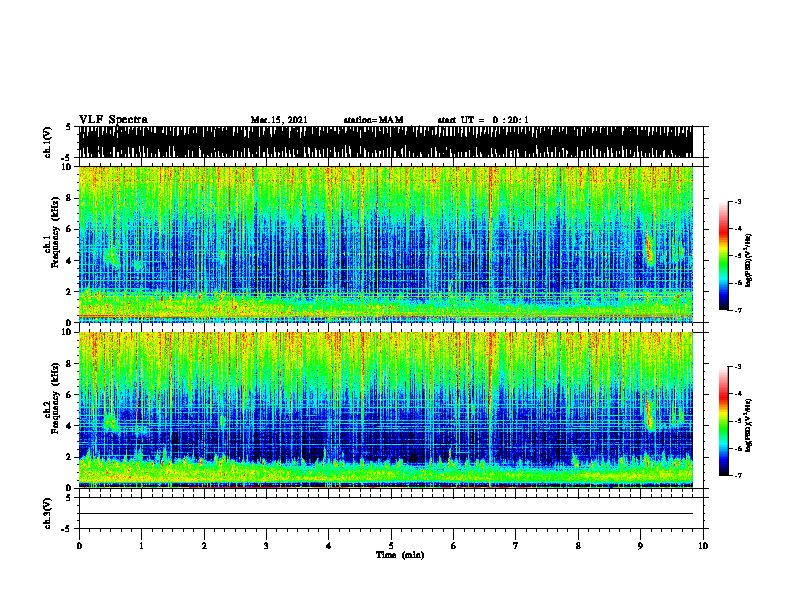Screen dimensions: 792x612
Task: Click the "-7" label on ch.2 color scale
Action: [x=738, y=475]
